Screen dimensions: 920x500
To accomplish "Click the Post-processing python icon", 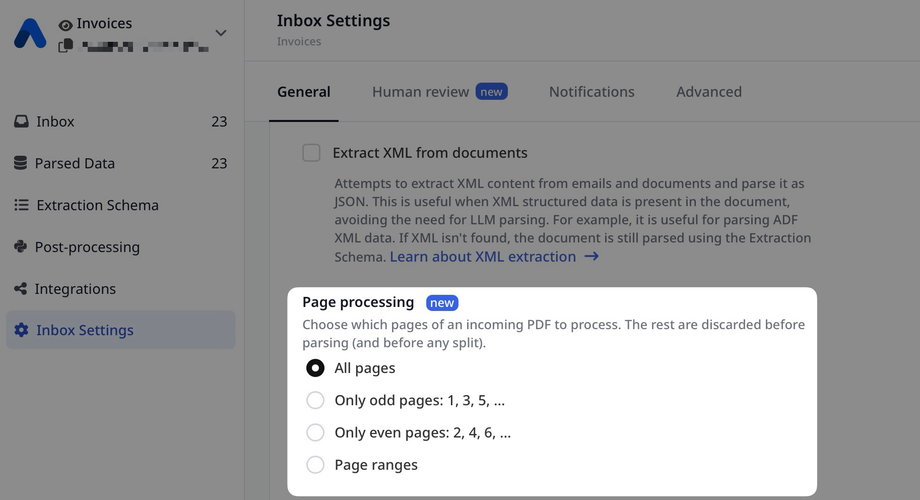I will (x=21, y=246).
